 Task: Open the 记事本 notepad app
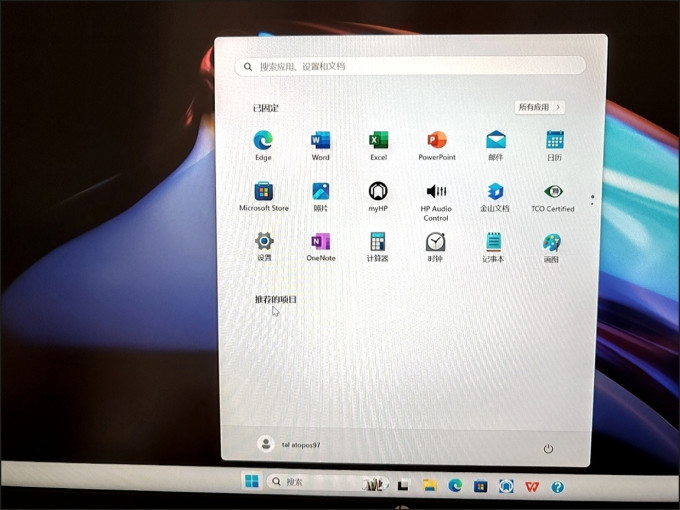pyautogui.click(x=494, y=247)
